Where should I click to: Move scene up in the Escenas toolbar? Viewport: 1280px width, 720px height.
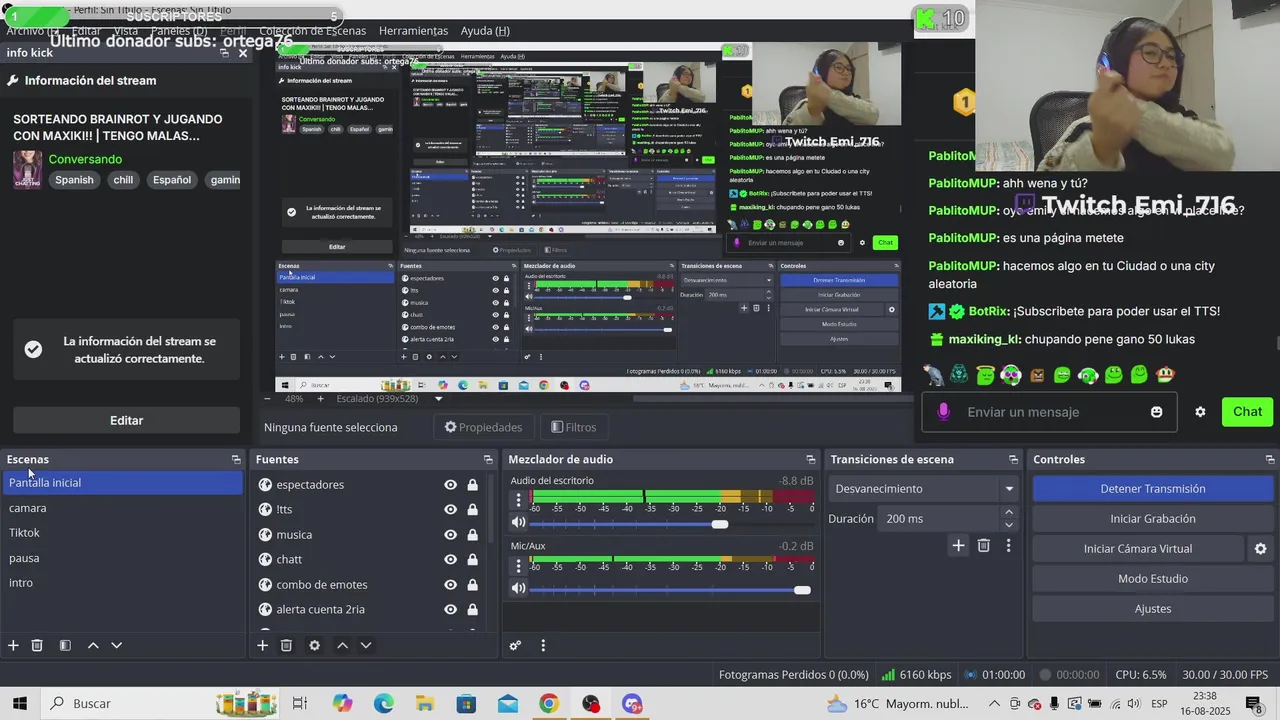click(93, 646)
